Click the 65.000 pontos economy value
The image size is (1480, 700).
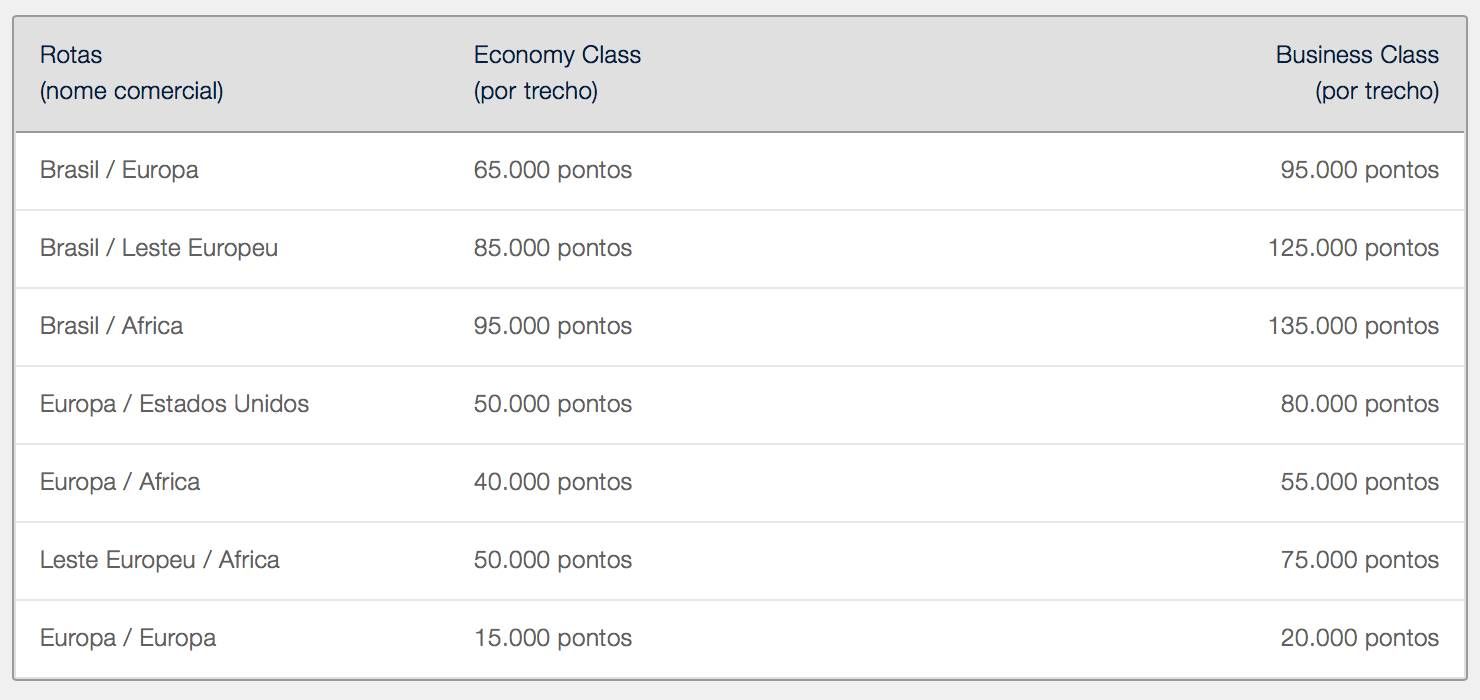(553, 170)
